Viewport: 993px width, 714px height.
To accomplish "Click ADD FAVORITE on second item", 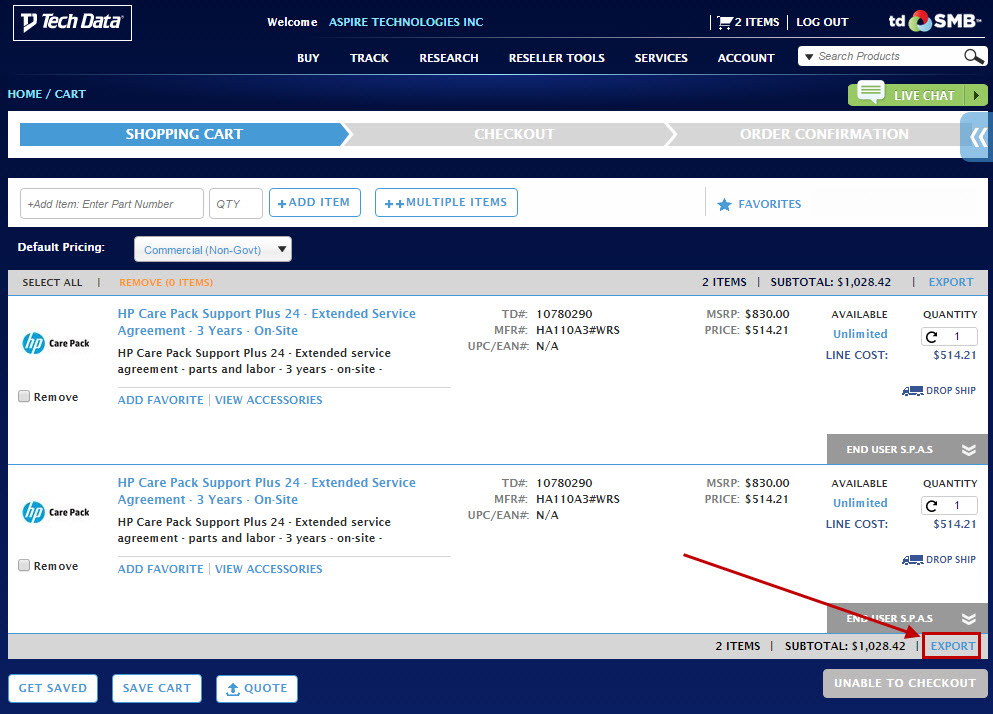I will [x=160, y=570].
